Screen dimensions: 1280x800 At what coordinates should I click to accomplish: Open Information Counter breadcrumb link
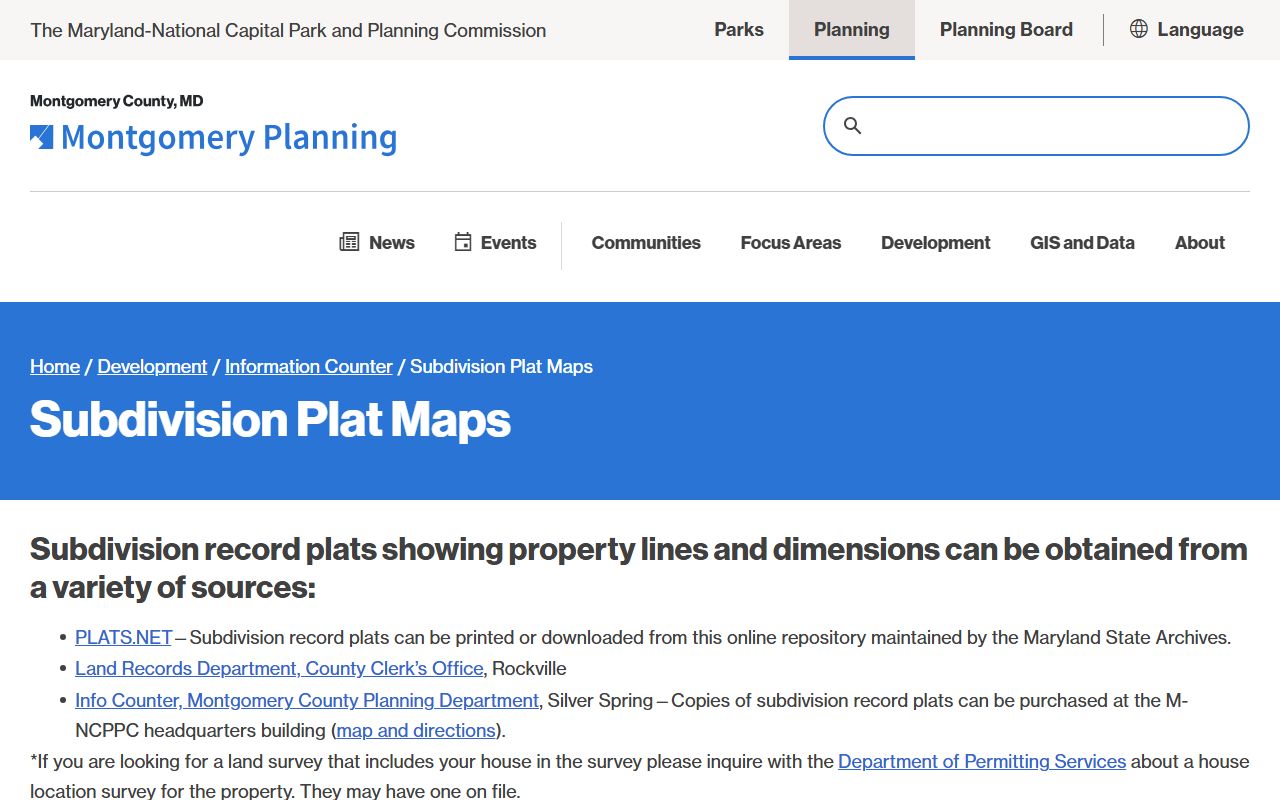coord(309,366)
